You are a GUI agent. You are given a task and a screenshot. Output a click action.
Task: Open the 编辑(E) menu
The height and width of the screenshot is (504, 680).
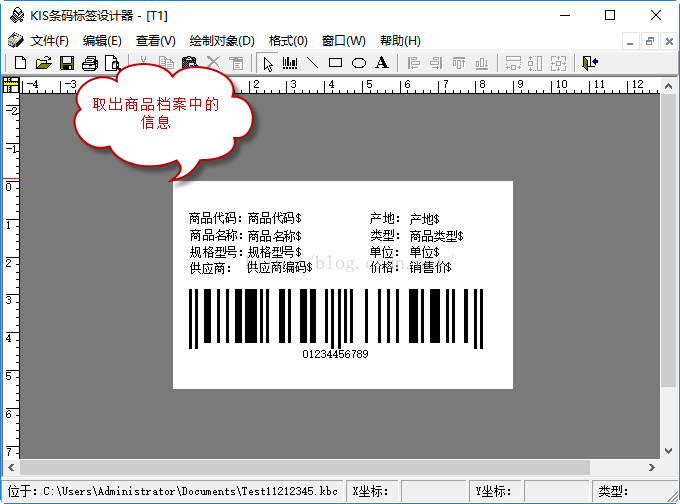coord(102,41)
